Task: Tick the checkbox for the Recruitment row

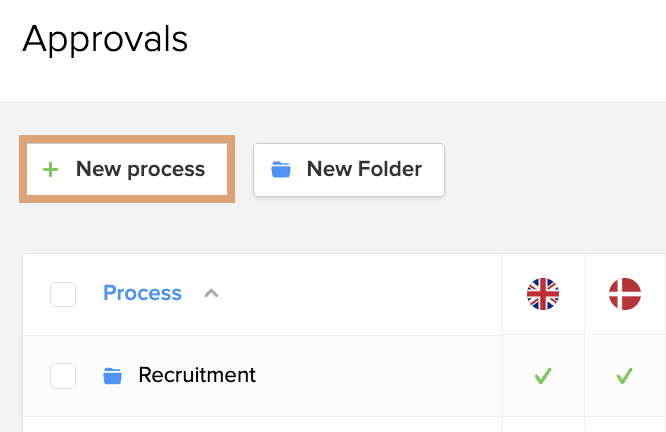Action: (63, 376)
